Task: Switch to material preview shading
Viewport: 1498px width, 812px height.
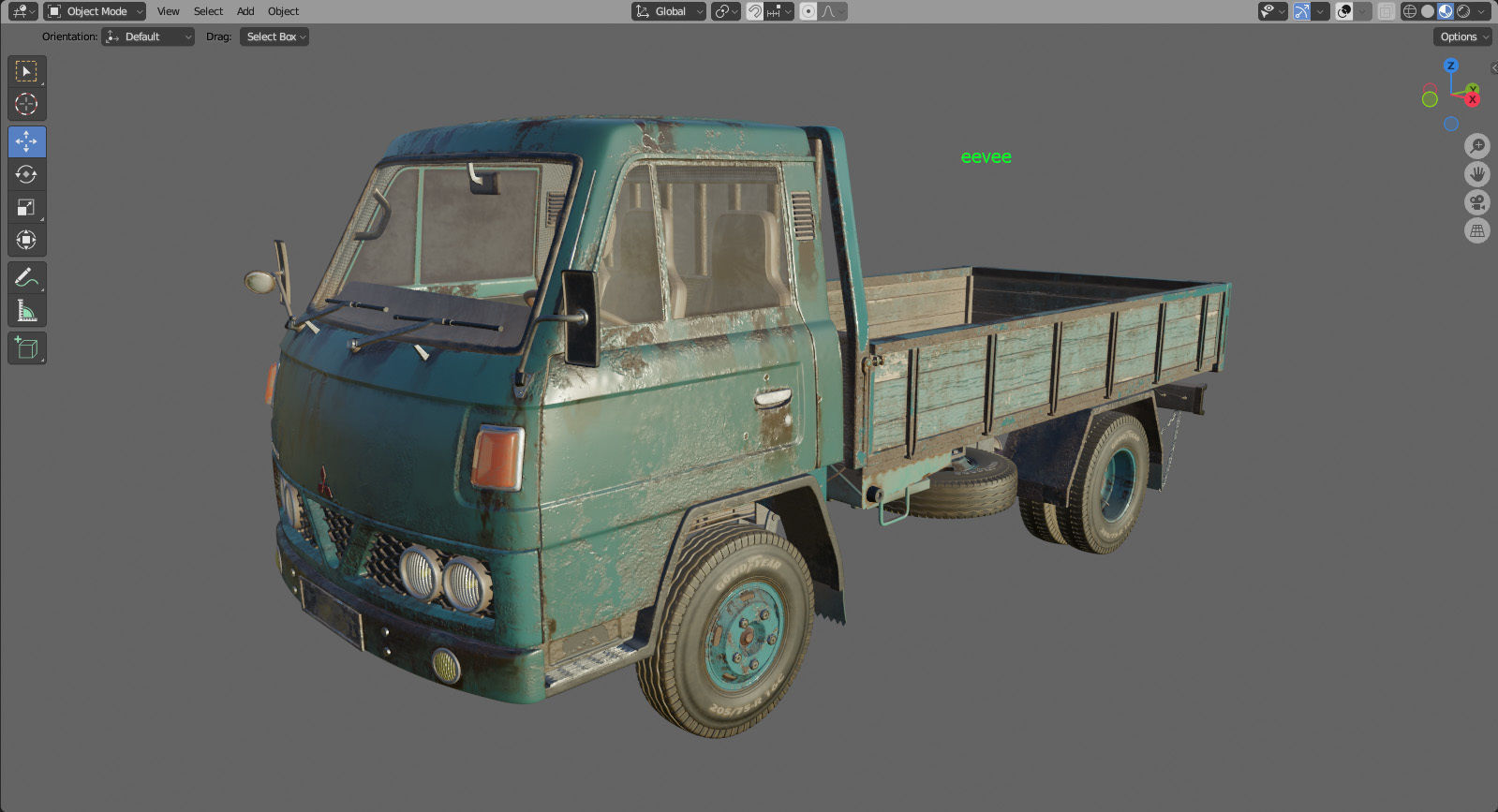Action: (1446, 11)
